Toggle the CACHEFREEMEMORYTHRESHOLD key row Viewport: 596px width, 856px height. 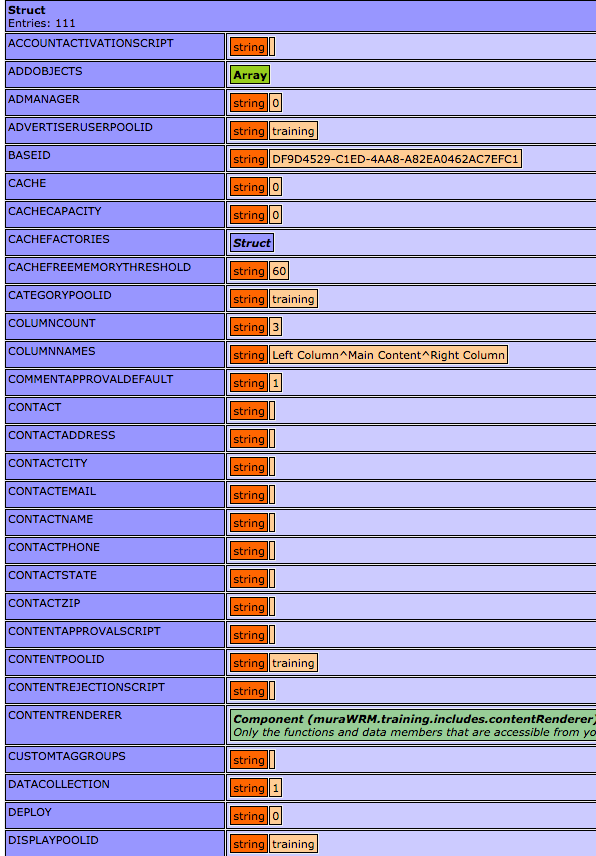point(115,270)
